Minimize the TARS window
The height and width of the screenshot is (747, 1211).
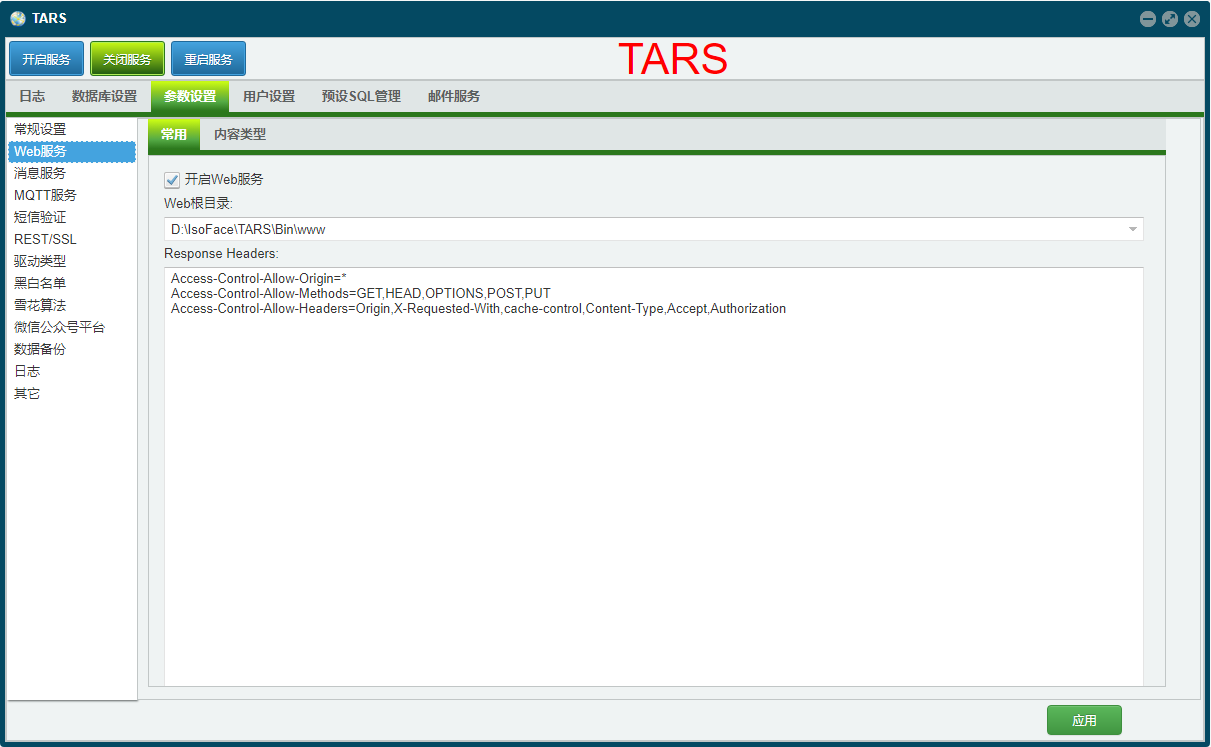1147,18
